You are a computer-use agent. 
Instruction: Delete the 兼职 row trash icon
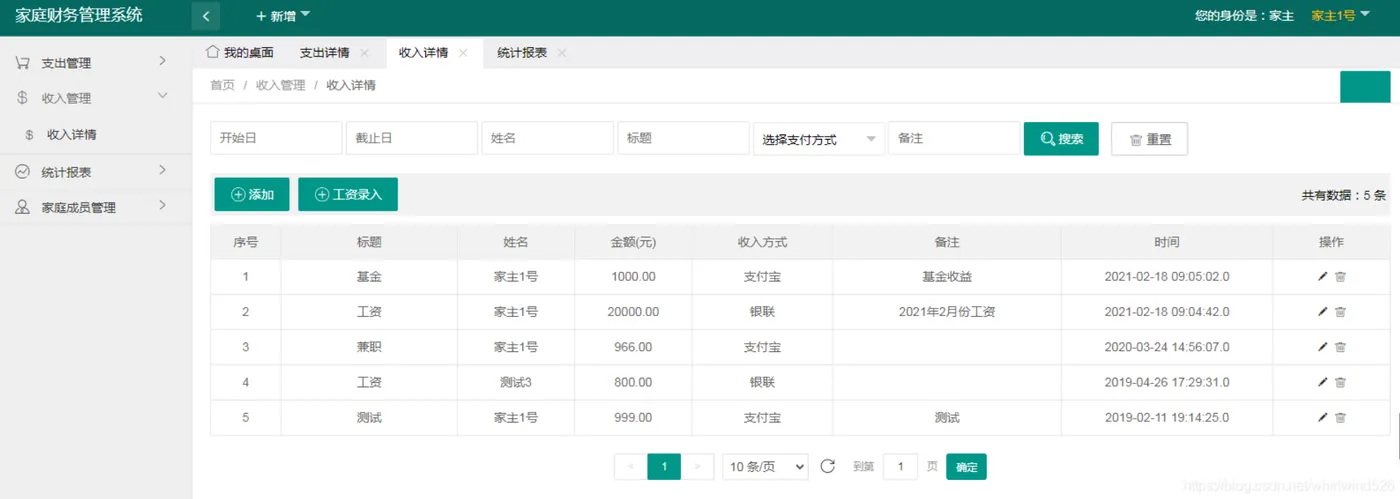coord(1340,347)
